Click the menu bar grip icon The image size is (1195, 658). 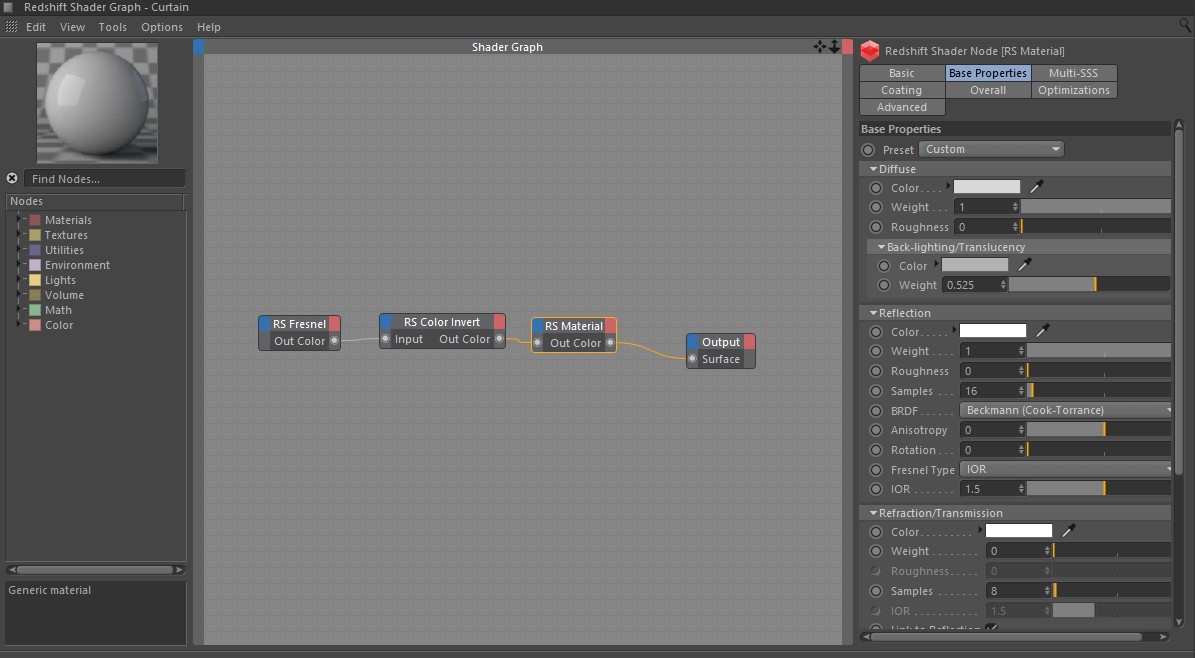click(11, 27)
